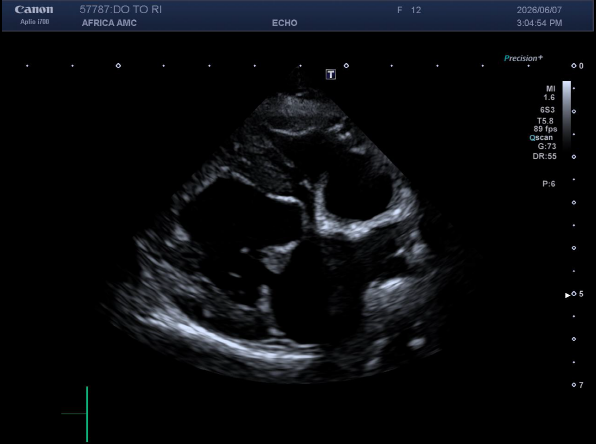
Task: Click the 6S3 transducer label
Action: pos(547,110)
